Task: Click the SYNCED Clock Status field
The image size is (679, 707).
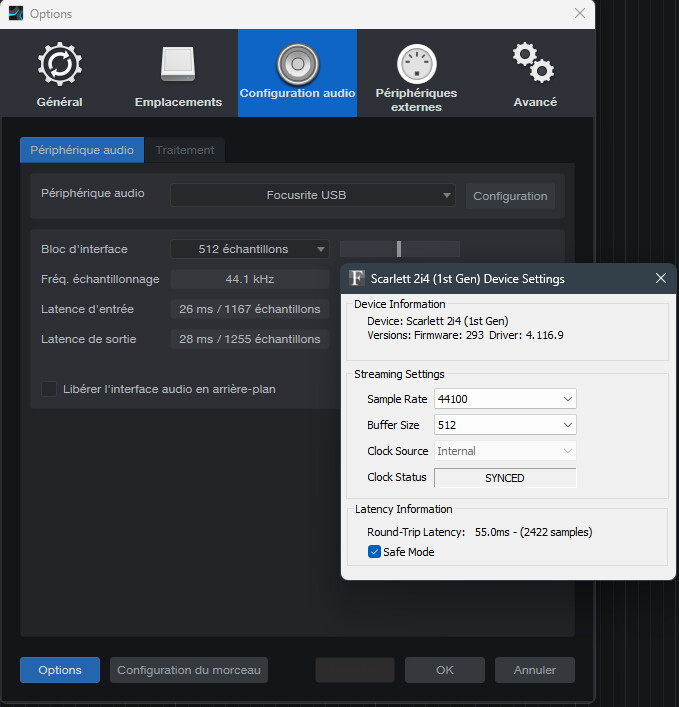Action: pos(505,478)
